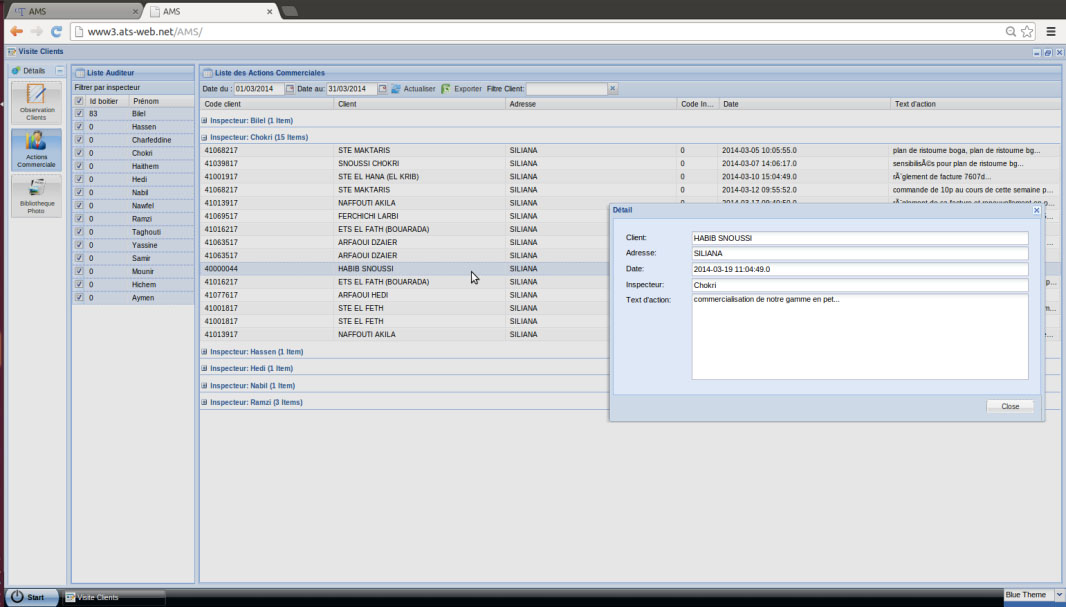Open the 'Date du' calendar picker
The height and width of the screenshot is (607, 1066).
pos(290,89)
